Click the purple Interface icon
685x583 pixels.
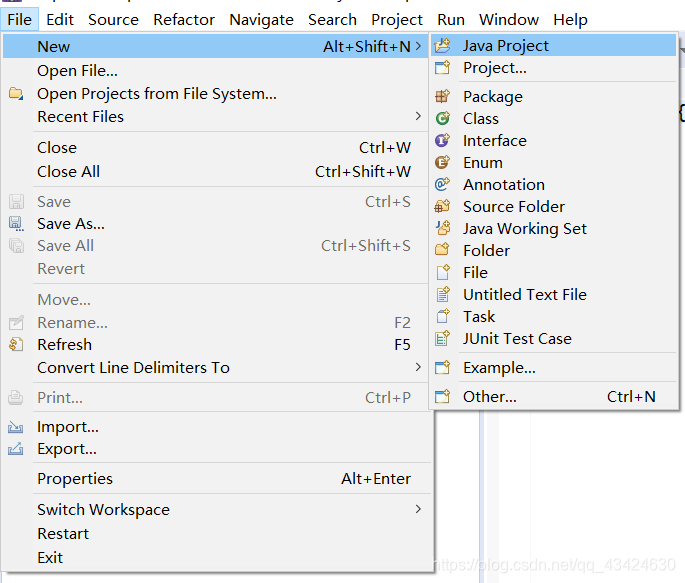pos(443,140)
